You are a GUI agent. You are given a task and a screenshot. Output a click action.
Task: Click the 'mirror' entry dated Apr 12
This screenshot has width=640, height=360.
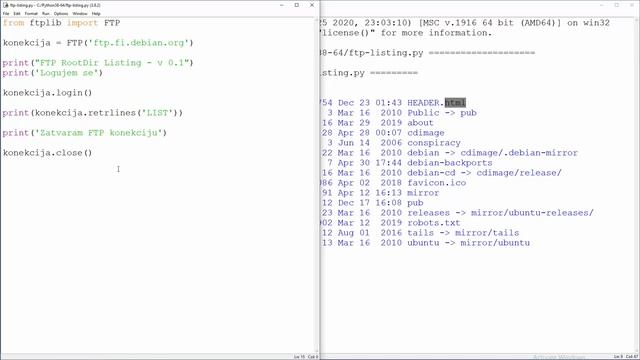click(423, 193)
